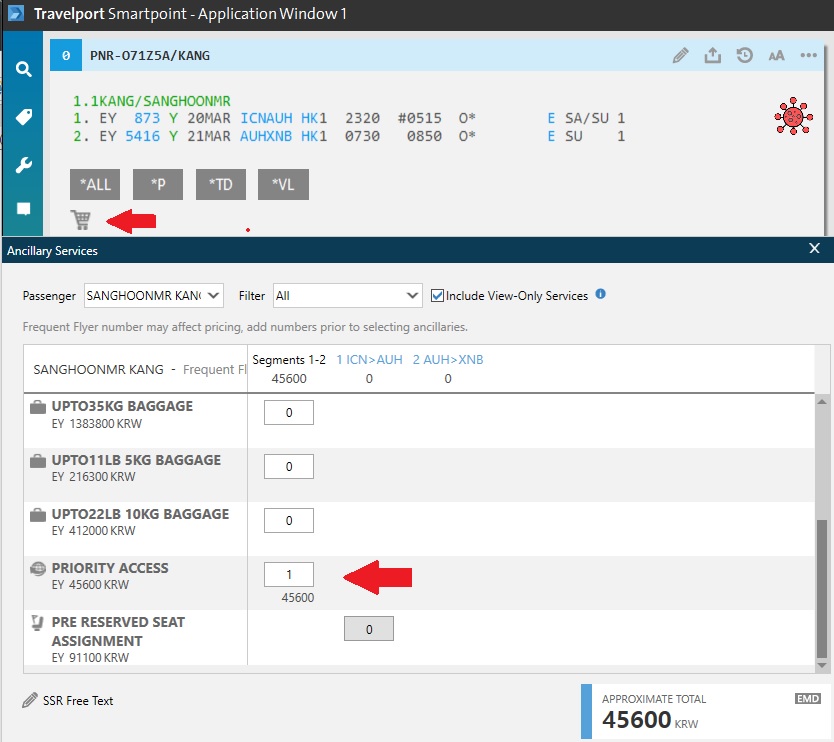Click the UPTO22LB 10KG BAGGAGE suitcase icon
The width and height of the screenshot is (834, 742).
coord(38,515)
